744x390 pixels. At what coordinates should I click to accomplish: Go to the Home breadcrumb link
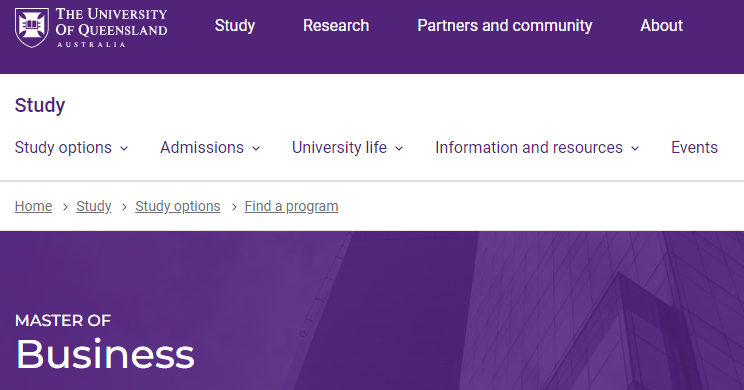click(33, 206)
